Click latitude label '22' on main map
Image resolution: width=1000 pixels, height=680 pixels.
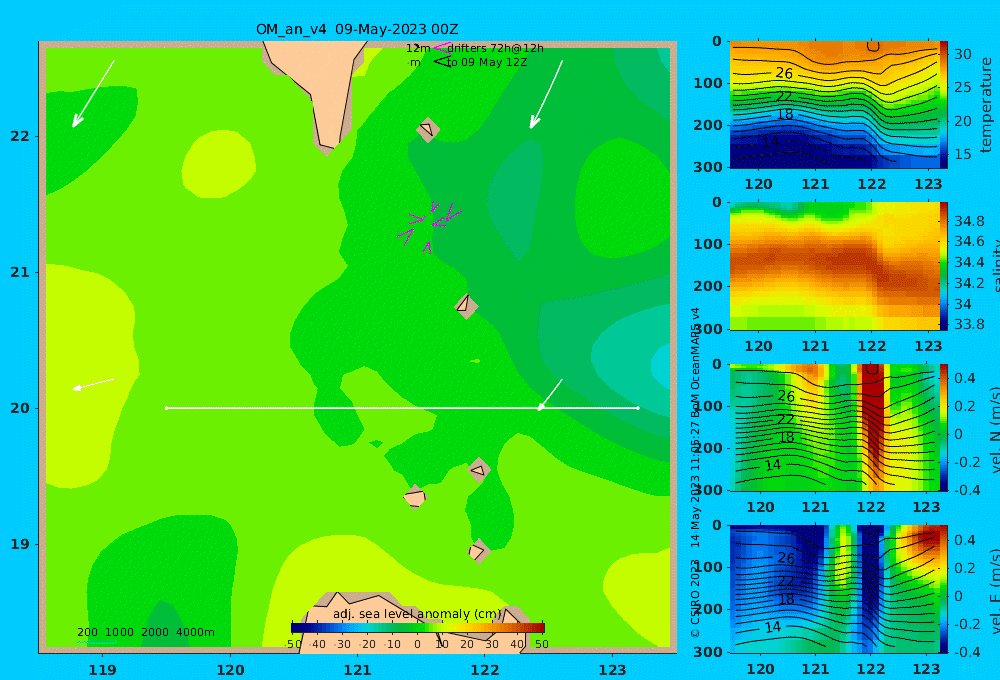pyautogui.click(x=20, y=136)
